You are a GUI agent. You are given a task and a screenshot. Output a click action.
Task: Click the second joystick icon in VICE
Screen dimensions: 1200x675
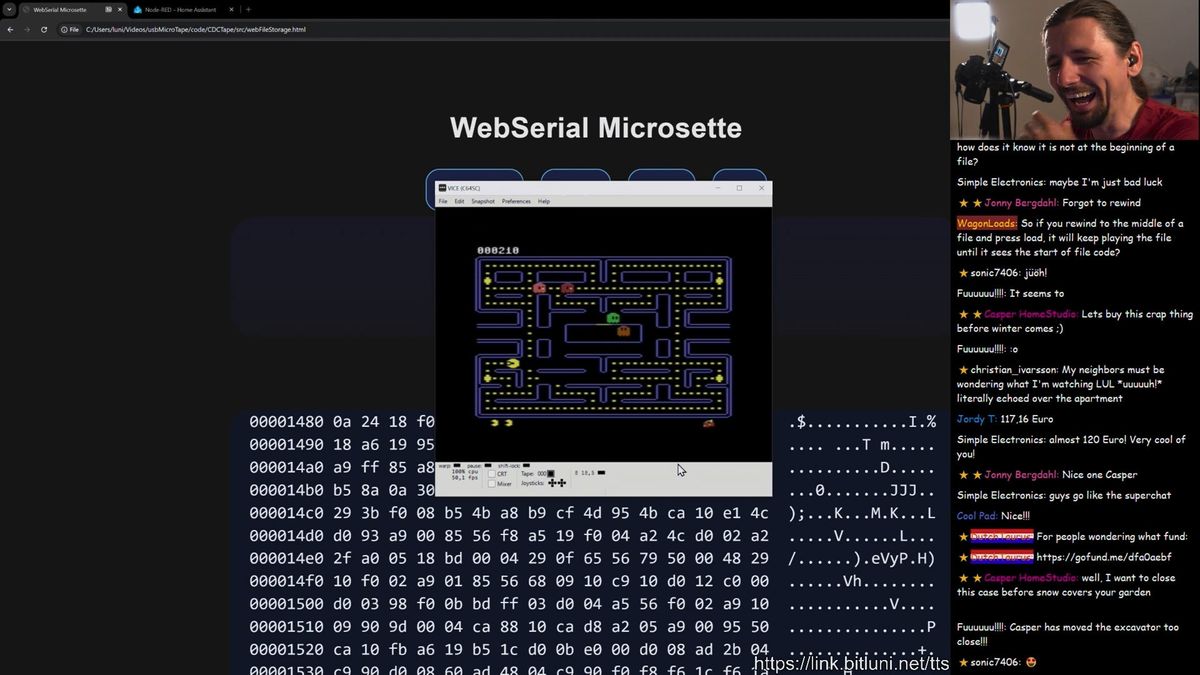562,483
